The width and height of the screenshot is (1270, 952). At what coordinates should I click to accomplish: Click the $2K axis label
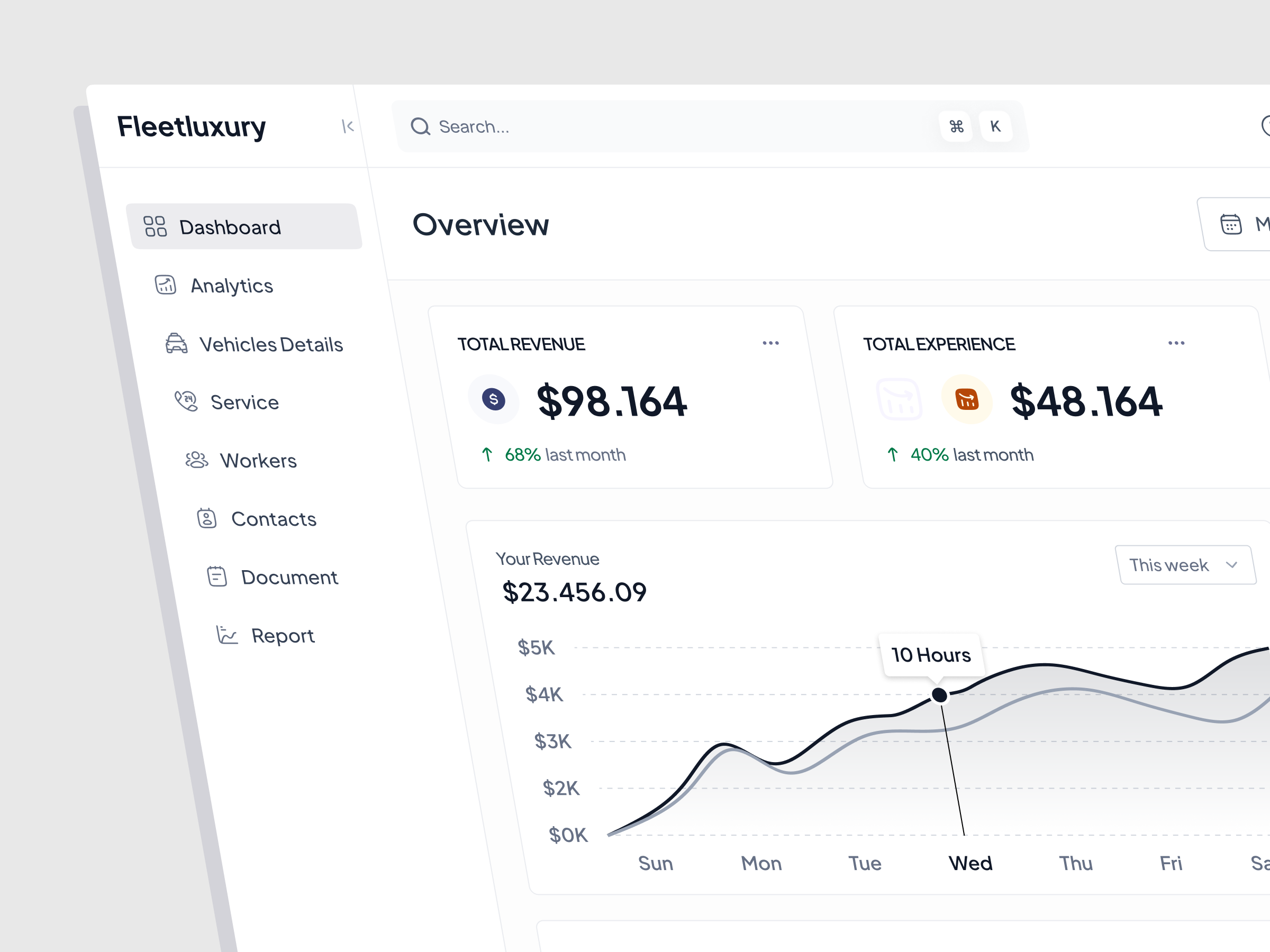[x=561, y=789]
